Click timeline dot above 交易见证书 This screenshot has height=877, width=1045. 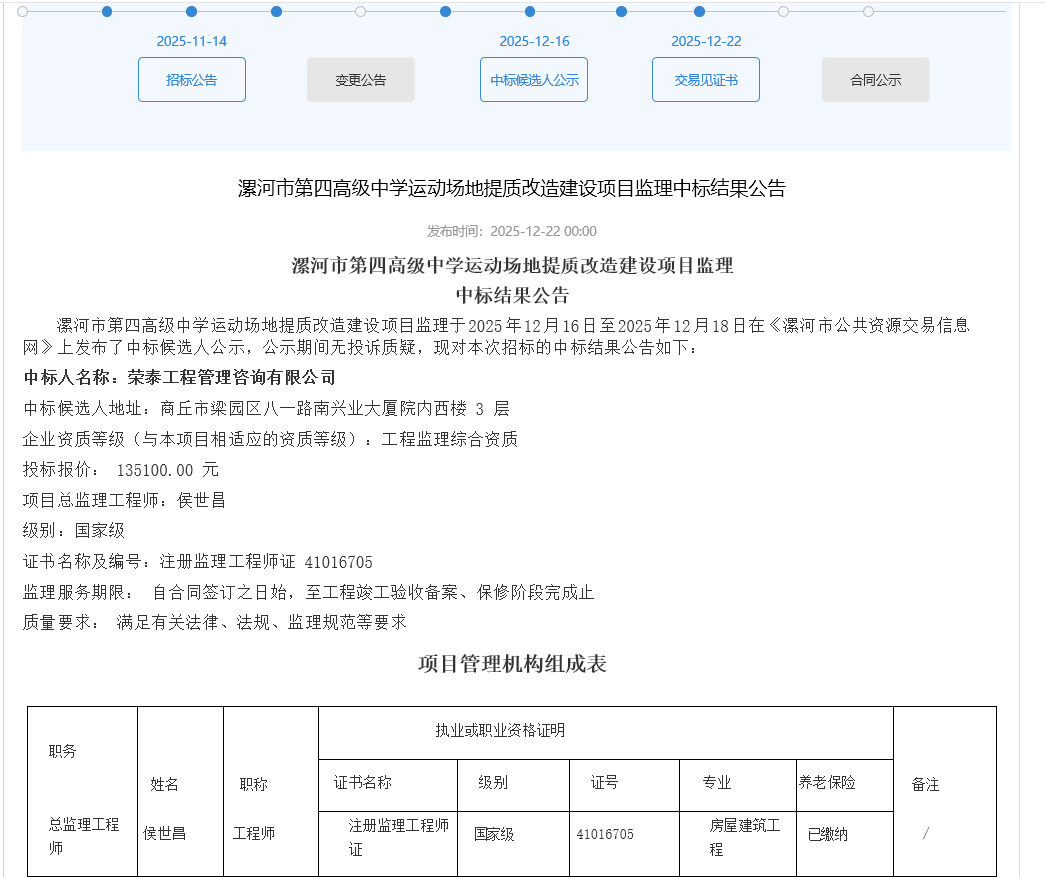(x=699, y=12)
